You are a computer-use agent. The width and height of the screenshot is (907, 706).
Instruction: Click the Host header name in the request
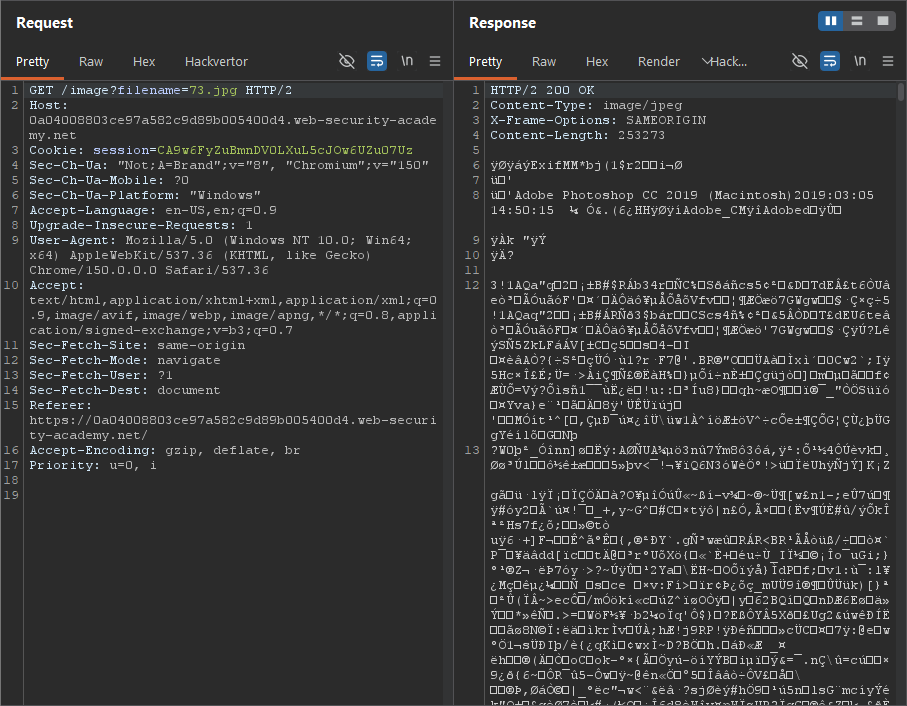coord(48,105)
